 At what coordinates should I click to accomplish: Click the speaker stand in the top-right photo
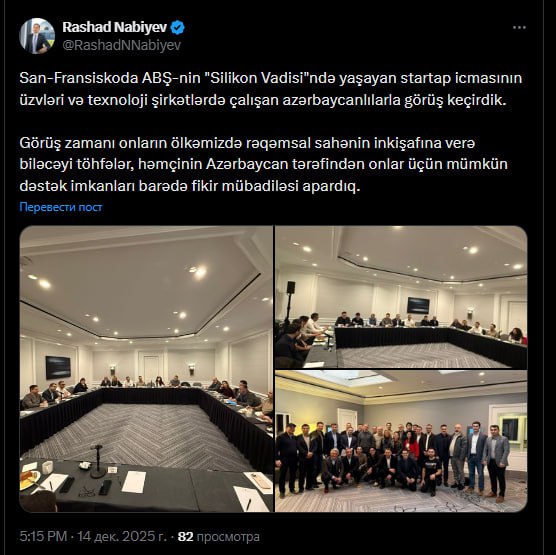point(290,300)
